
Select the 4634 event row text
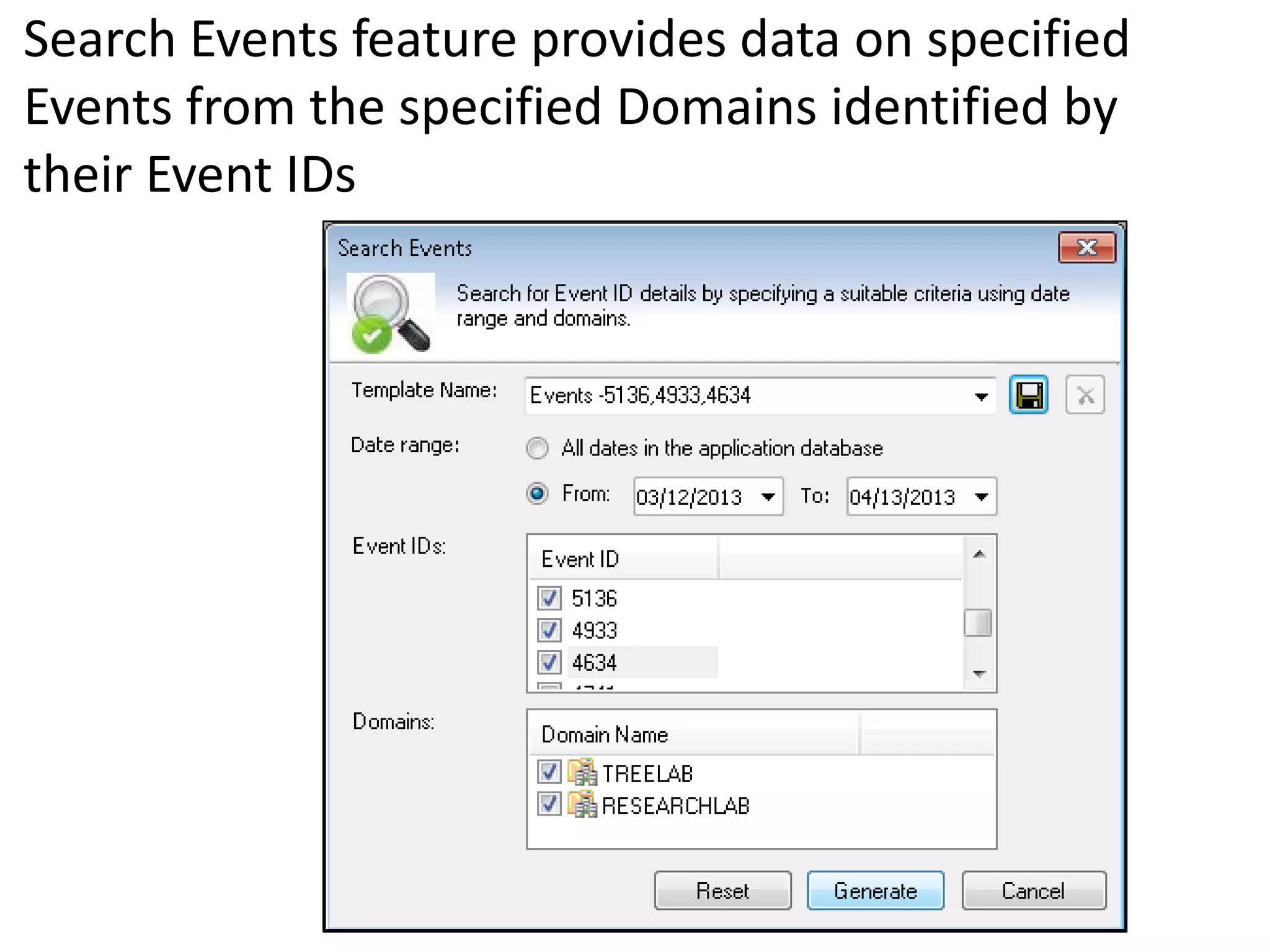tap(594, 663)
